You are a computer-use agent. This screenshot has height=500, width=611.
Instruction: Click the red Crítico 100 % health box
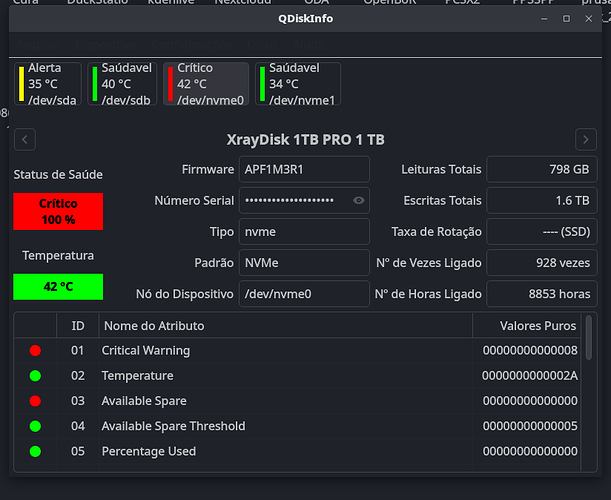58,212
